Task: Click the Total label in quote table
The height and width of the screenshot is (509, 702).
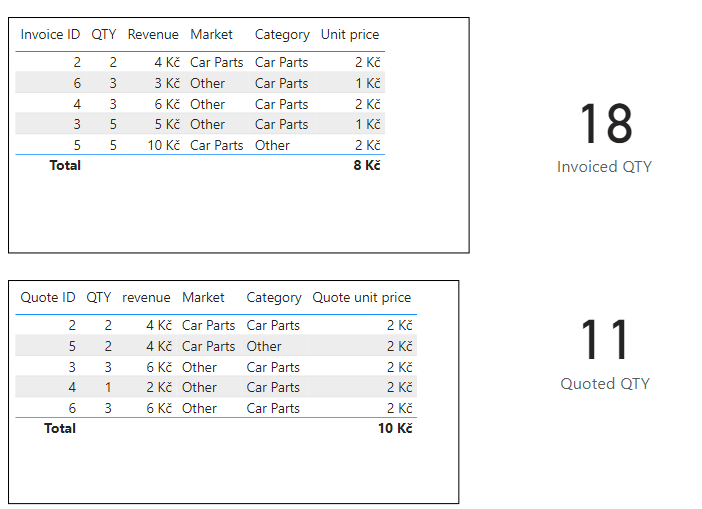Action: [x=60, y=428]
